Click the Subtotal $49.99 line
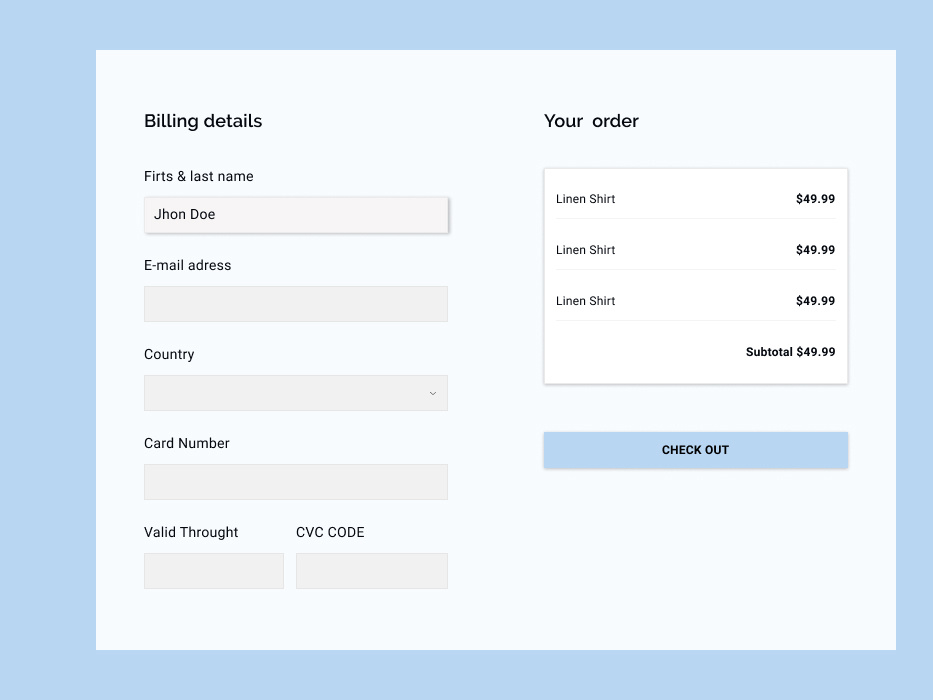This screenshot has width=933, height=700. click(790, 352)
